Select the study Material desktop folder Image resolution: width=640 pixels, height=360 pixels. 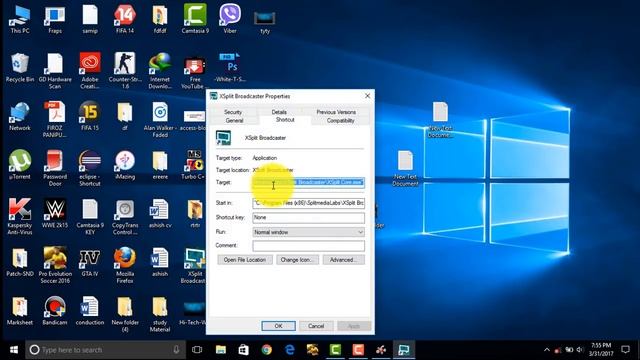pos(160,313)
